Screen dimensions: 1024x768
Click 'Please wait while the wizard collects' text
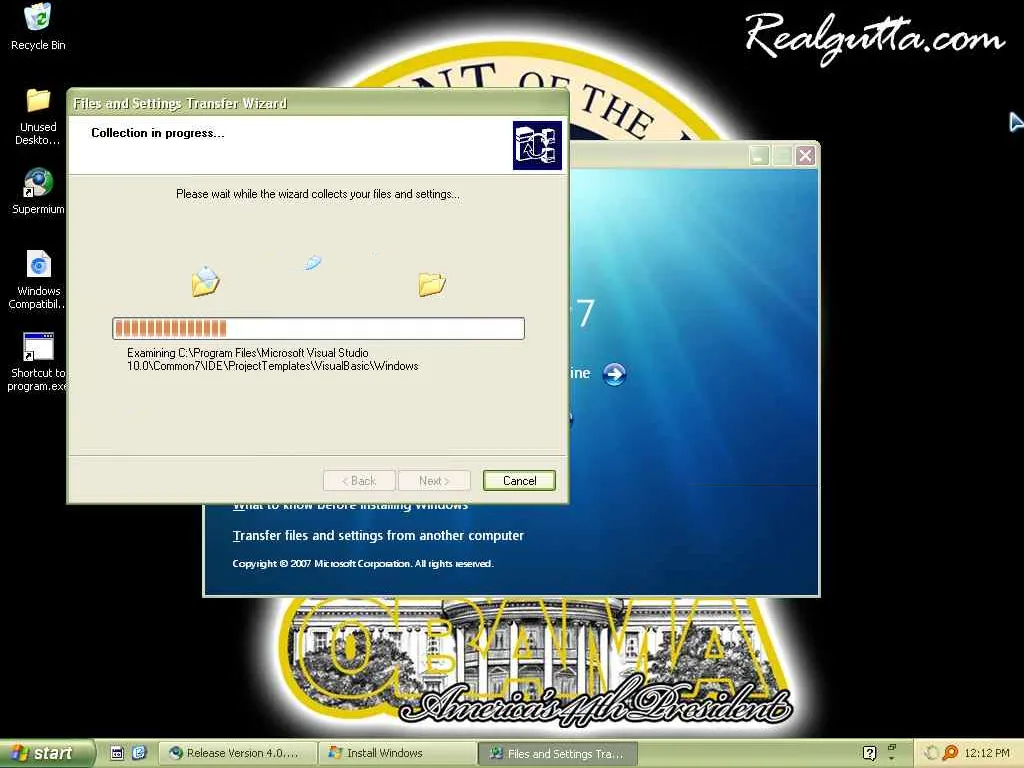coord(318,194)
